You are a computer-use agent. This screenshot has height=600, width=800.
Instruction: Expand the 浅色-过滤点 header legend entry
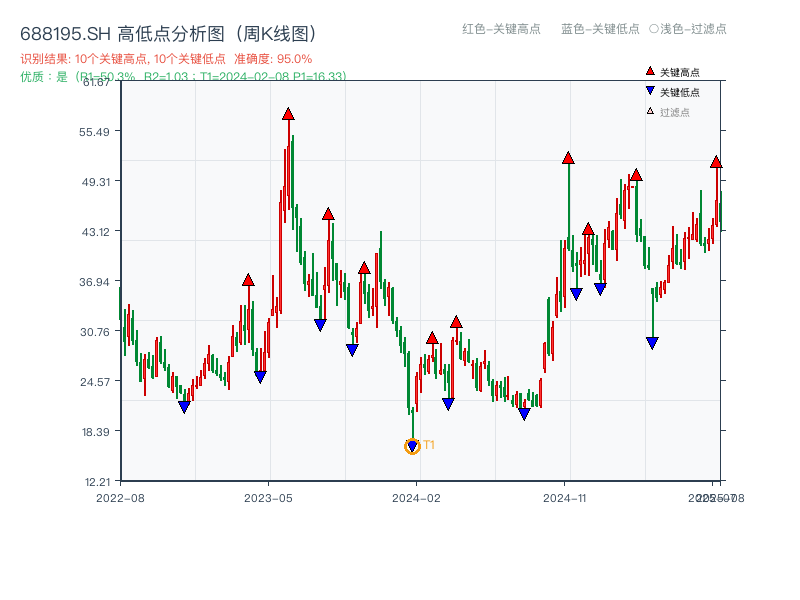click(x=690, y=30)
